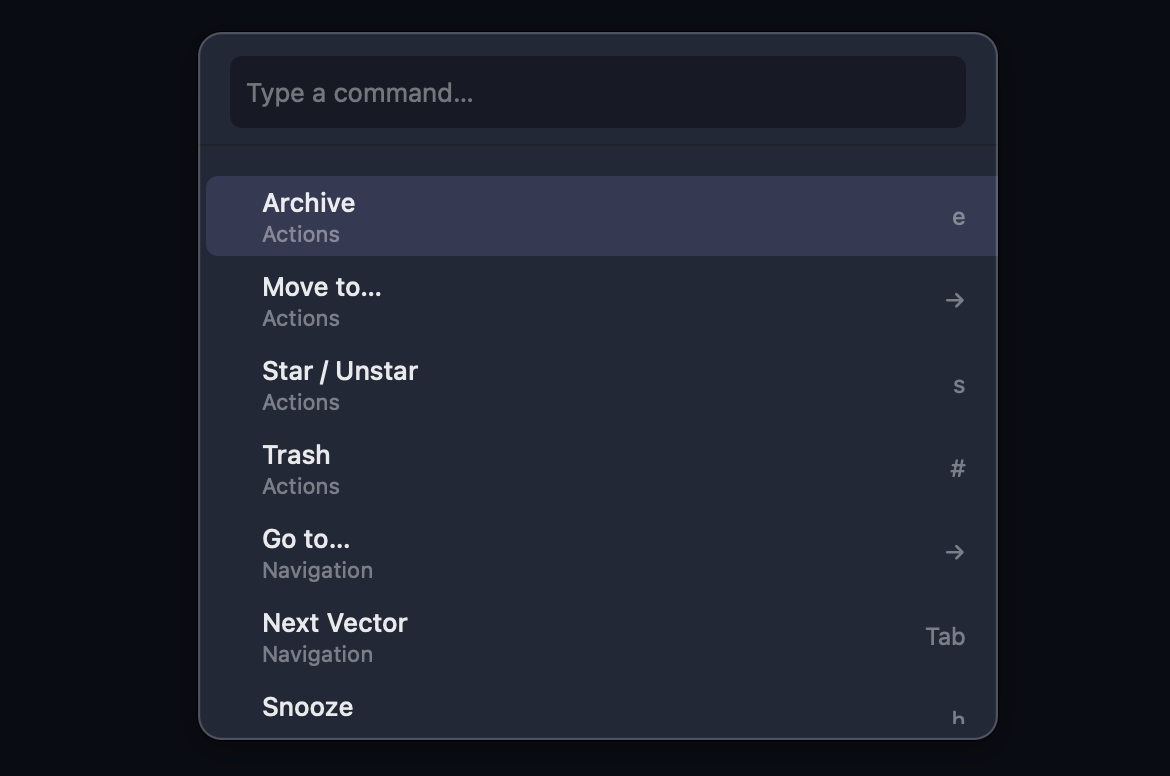Click the 'e' shortcut label for Archive
This screenshot has width=1170, height=776.
pos(959,216)
